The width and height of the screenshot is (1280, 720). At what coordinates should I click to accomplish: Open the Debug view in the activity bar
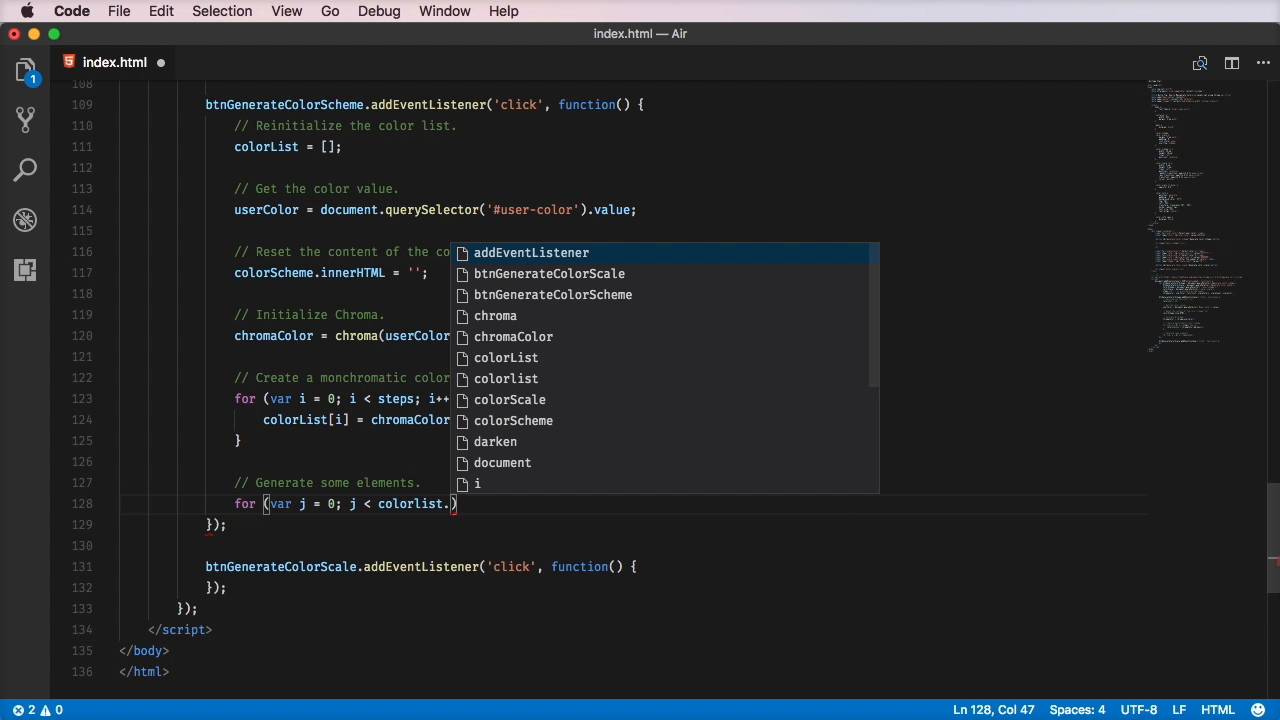click(x=25, y=220)
